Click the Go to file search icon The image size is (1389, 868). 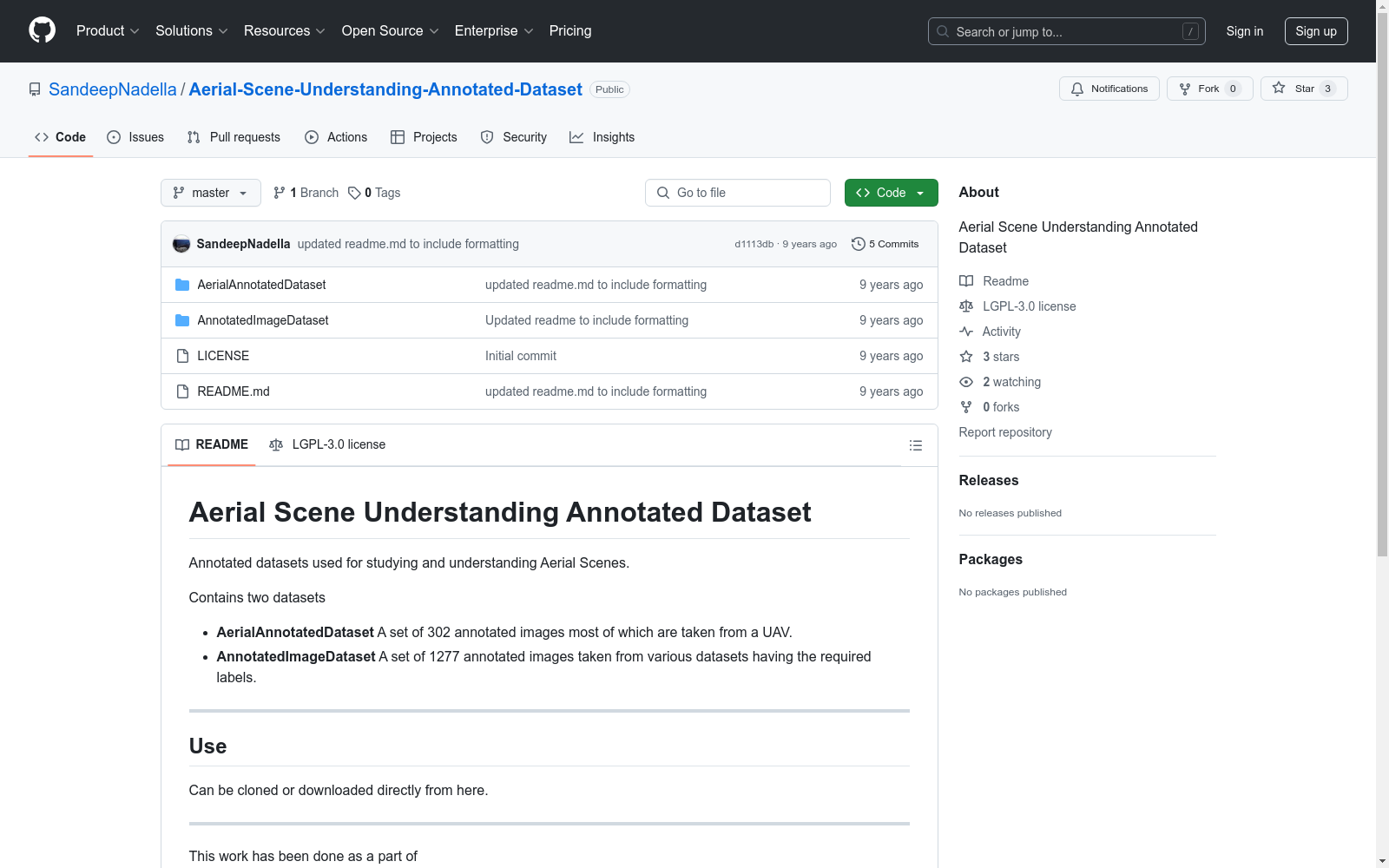pos(663,193)
